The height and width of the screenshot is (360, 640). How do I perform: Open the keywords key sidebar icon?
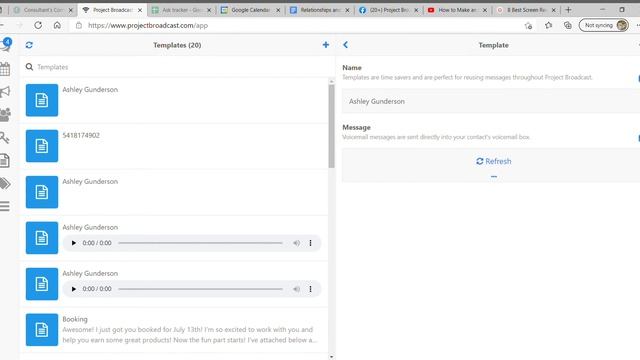(x=4, y=138)
